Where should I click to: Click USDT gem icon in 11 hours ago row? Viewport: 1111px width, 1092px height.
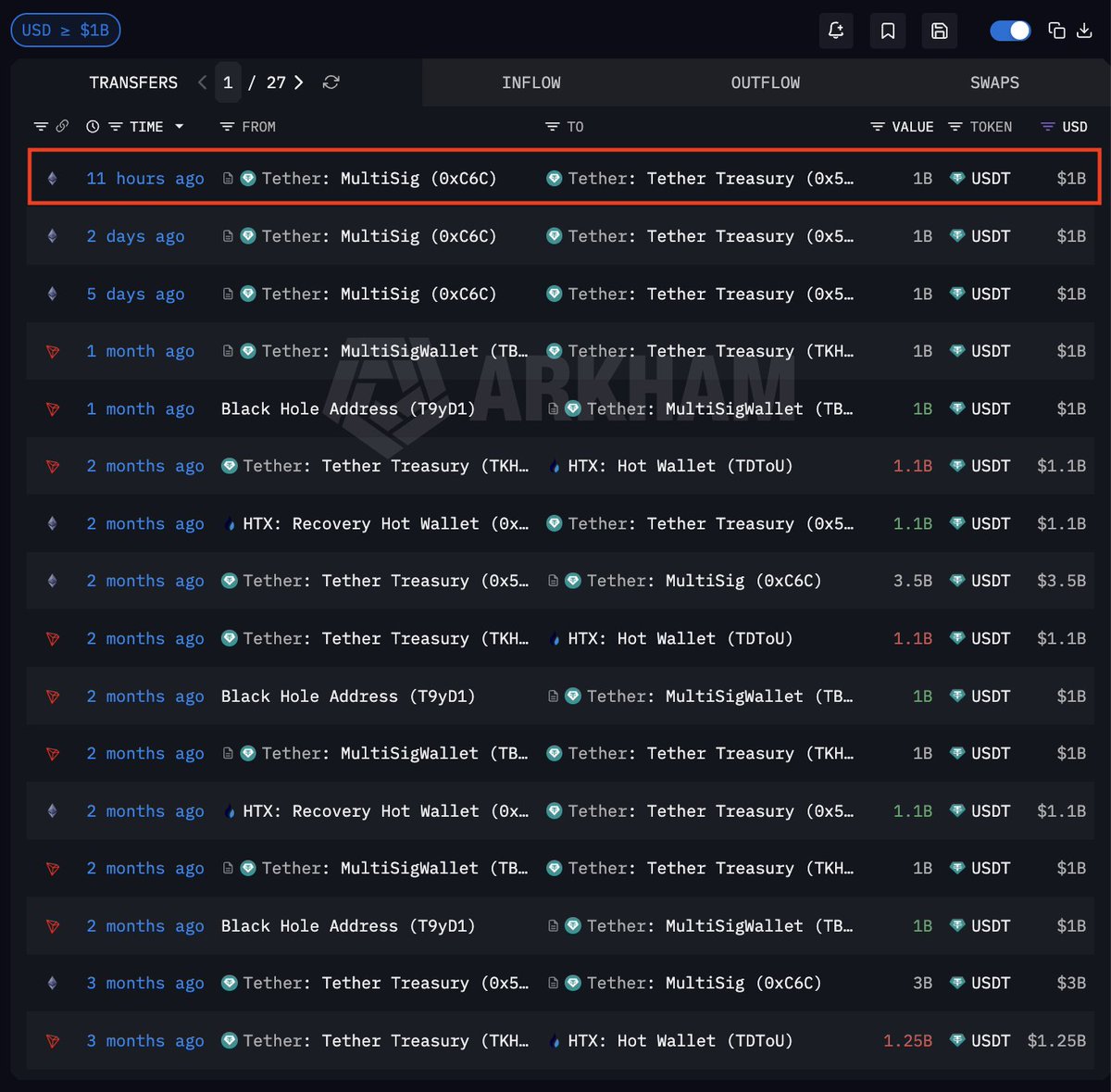click(957, 178)
